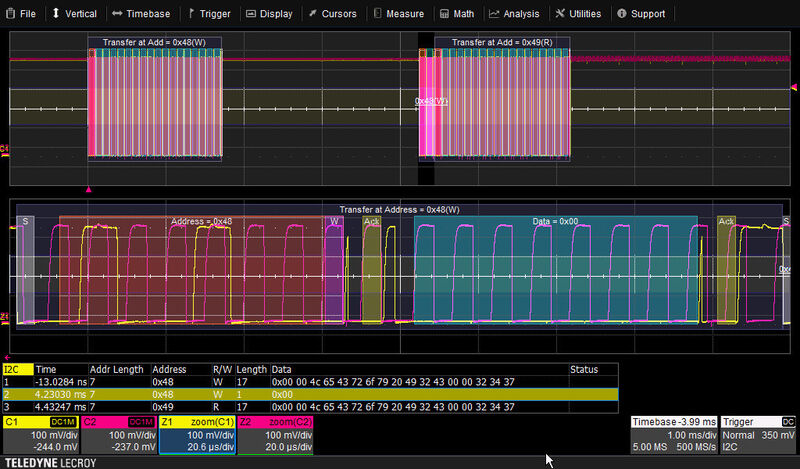
Task: Click 'Transfer at Address = 0x48(W)' zoom label
Action: tap(399, 210)
